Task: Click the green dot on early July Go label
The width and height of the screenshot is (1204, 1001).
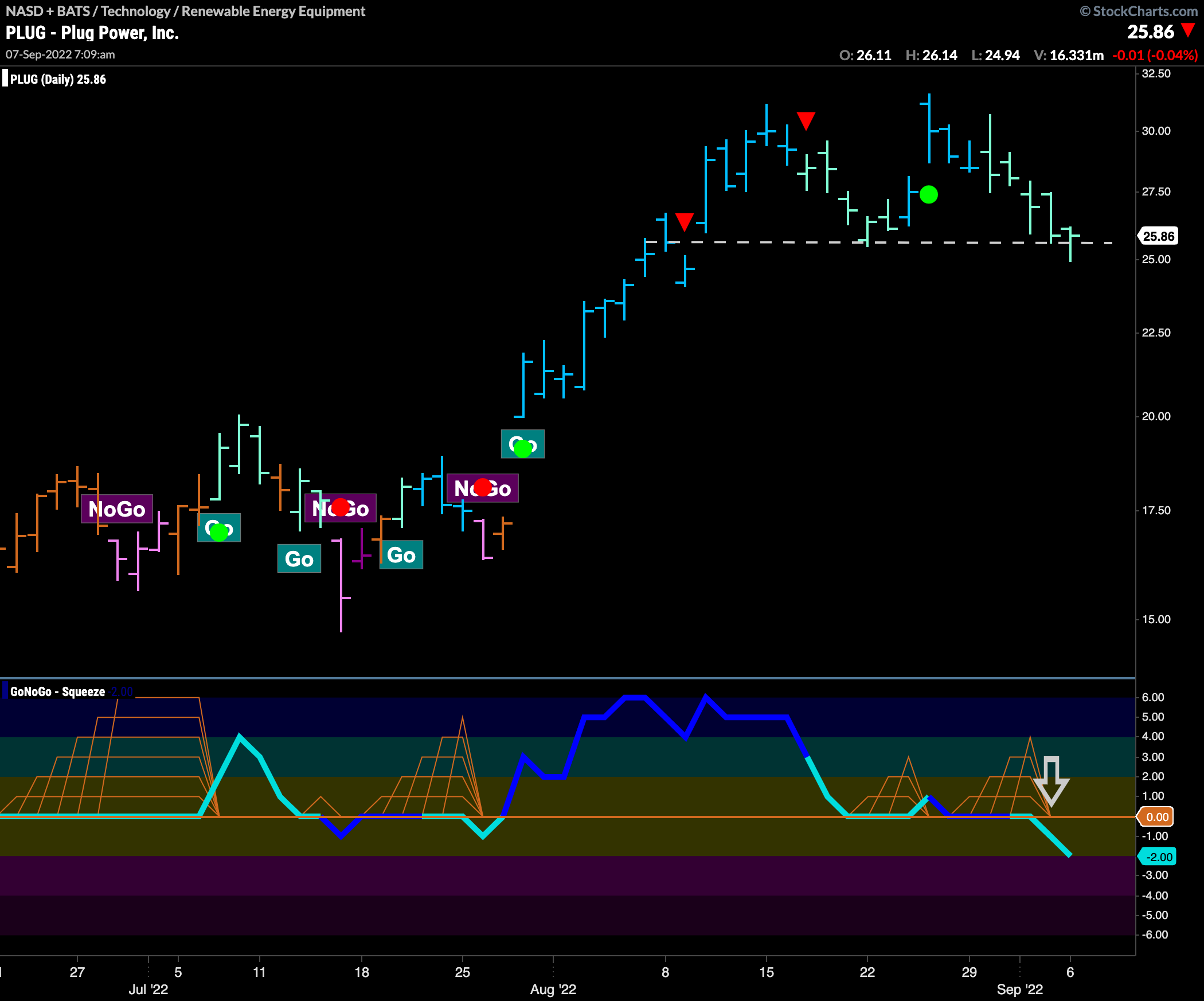Action: click(219, 533)
